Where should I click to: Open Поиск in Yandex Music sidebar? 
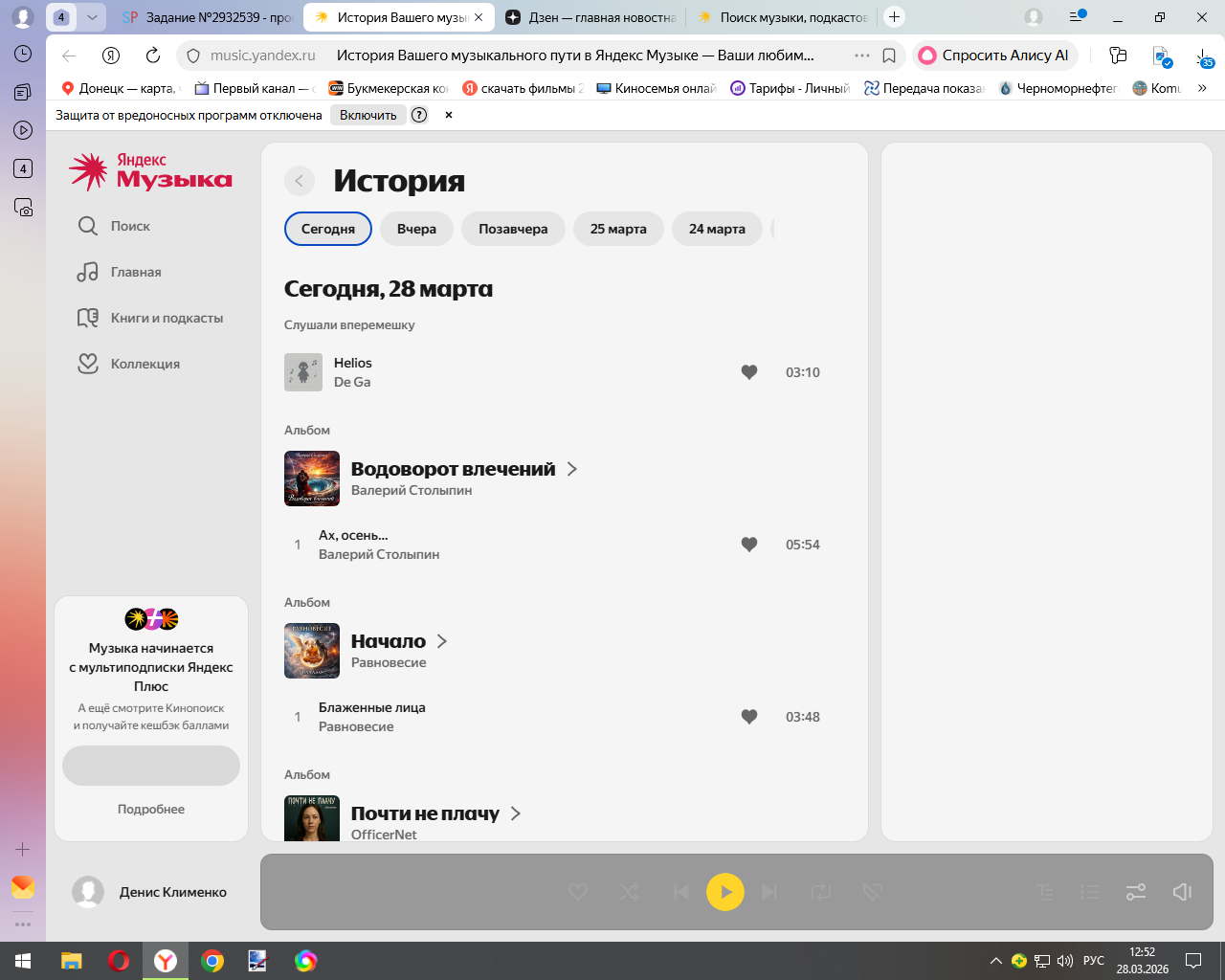coord(115,226)
